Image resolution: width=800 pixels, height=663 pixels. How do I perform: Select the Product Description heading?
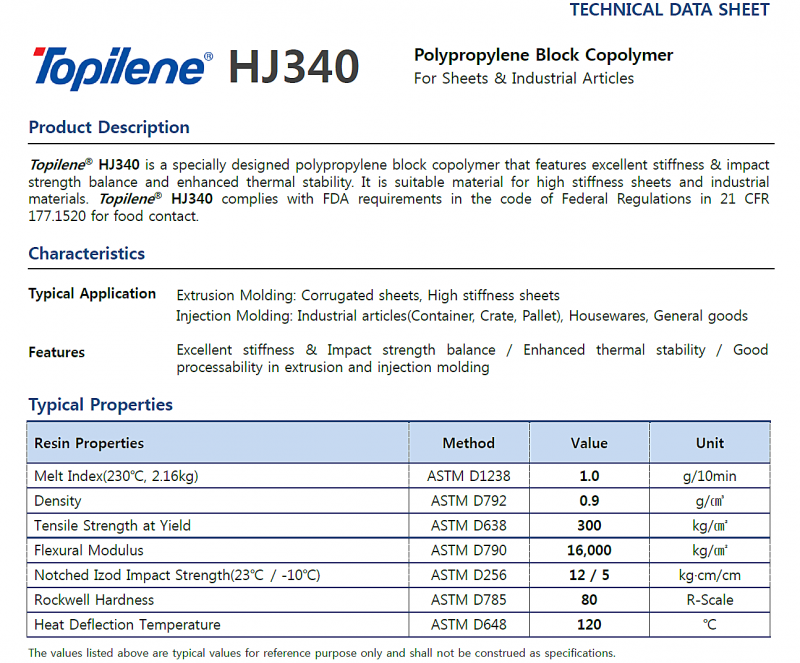point(109,127)
